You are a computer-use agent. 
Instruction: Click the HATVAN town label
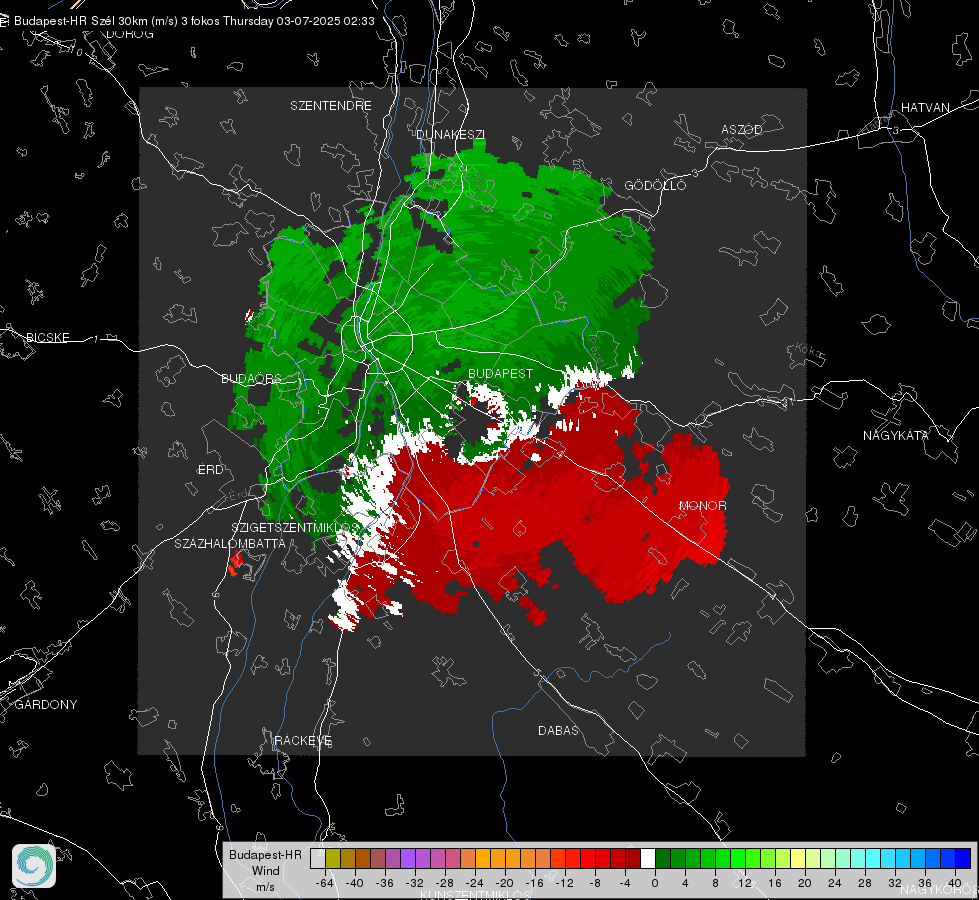(x=925, y=107)
